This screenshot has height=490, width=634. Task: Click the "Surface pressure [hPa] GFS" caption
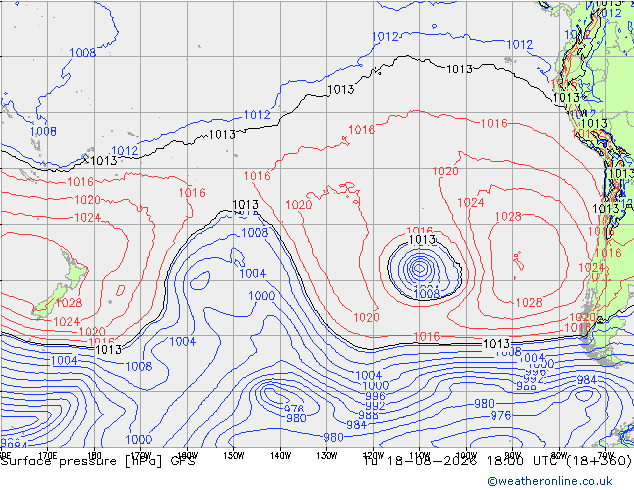tap(98, 461)
